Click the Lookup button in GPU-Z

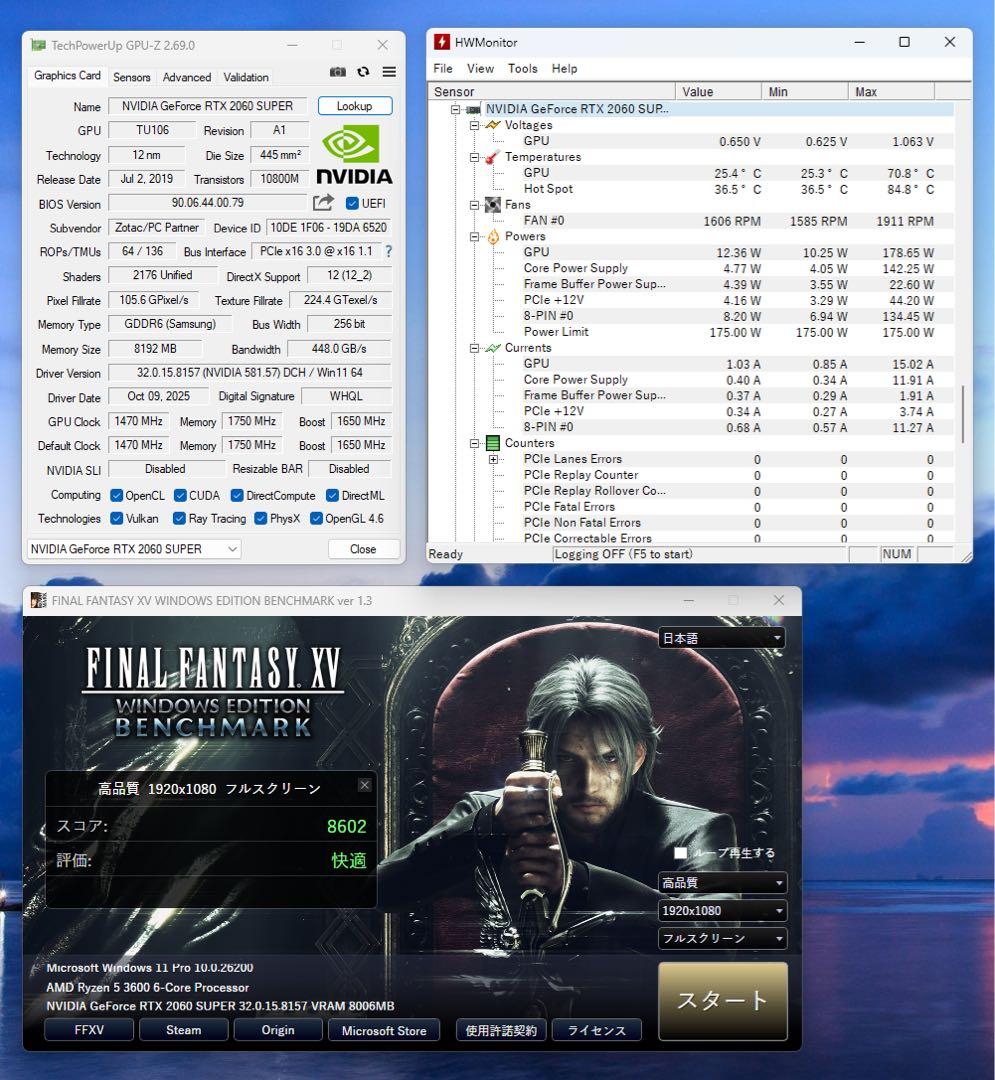click(355, 106)
